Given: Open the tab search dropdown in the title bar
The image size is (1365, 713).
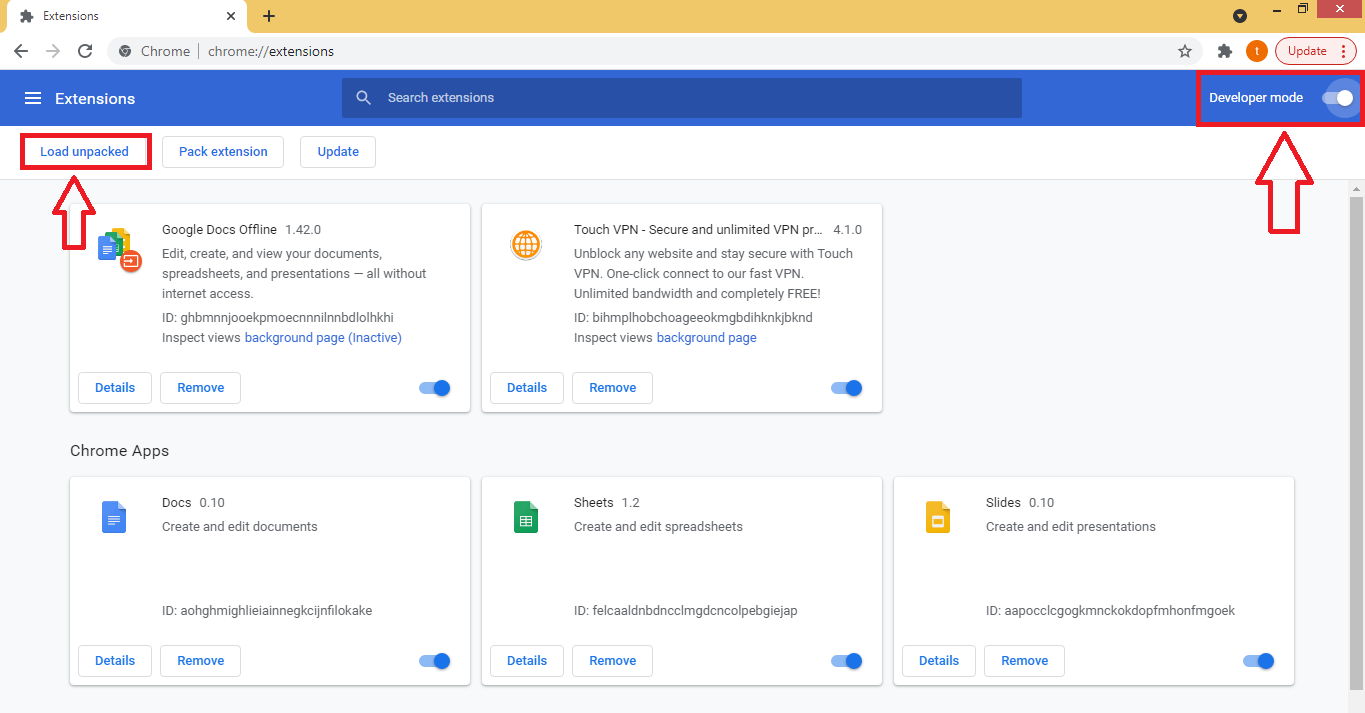Looking at the screenshot, I should pos(1240,16).
